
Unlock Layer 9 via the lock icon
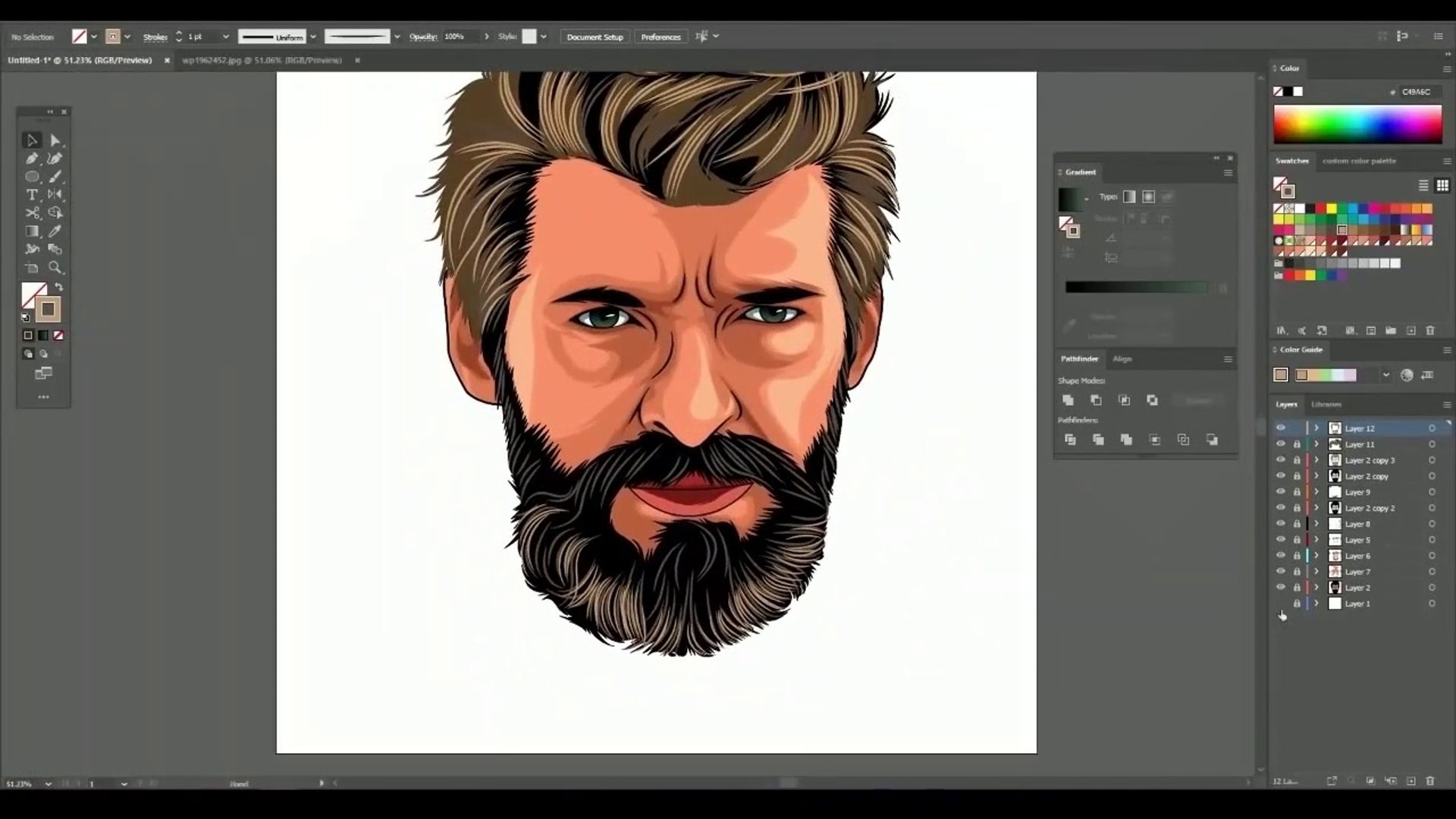(1297, 492)
